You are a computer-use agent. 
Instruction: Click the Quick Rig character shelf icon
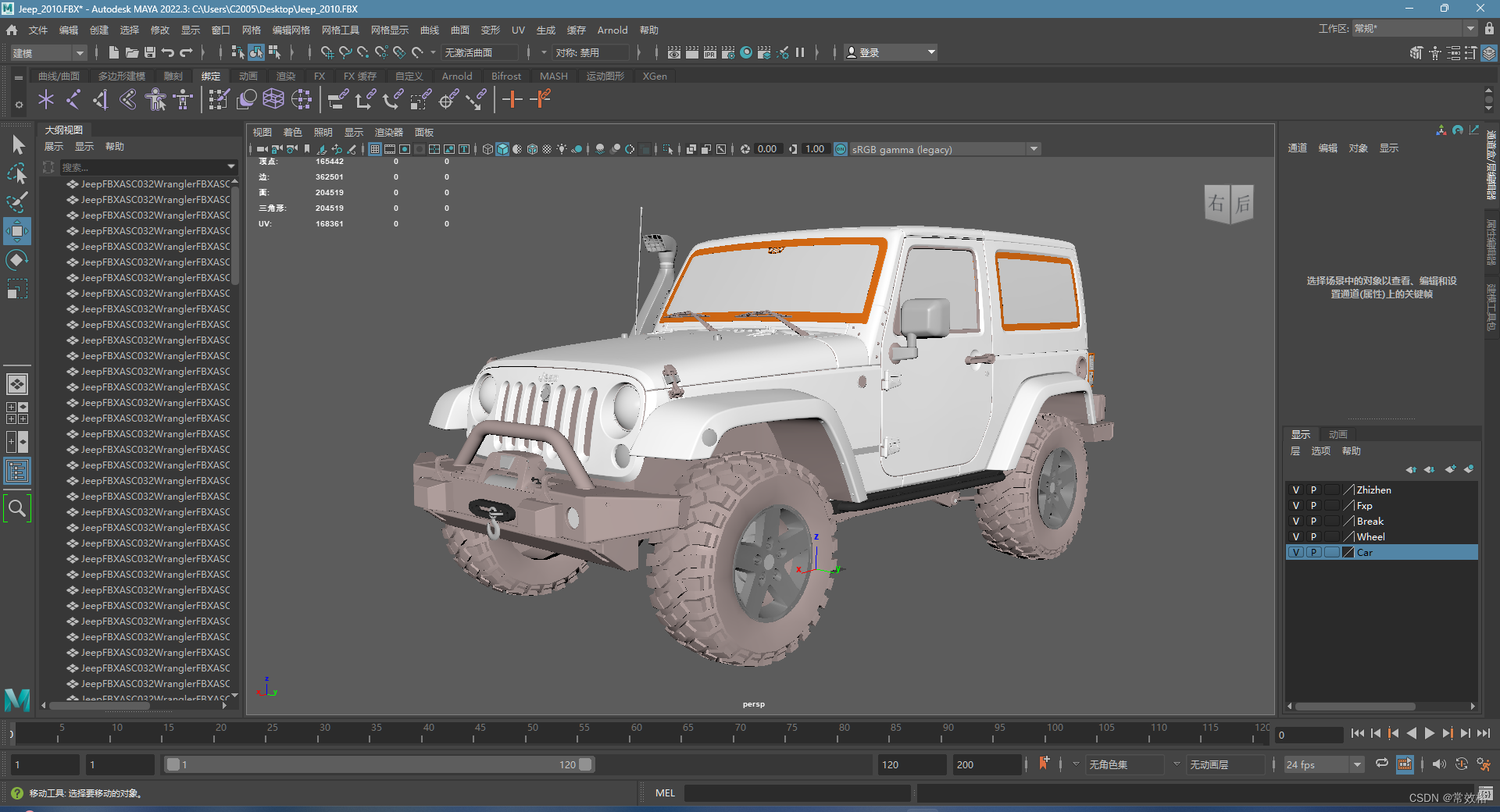155,99
